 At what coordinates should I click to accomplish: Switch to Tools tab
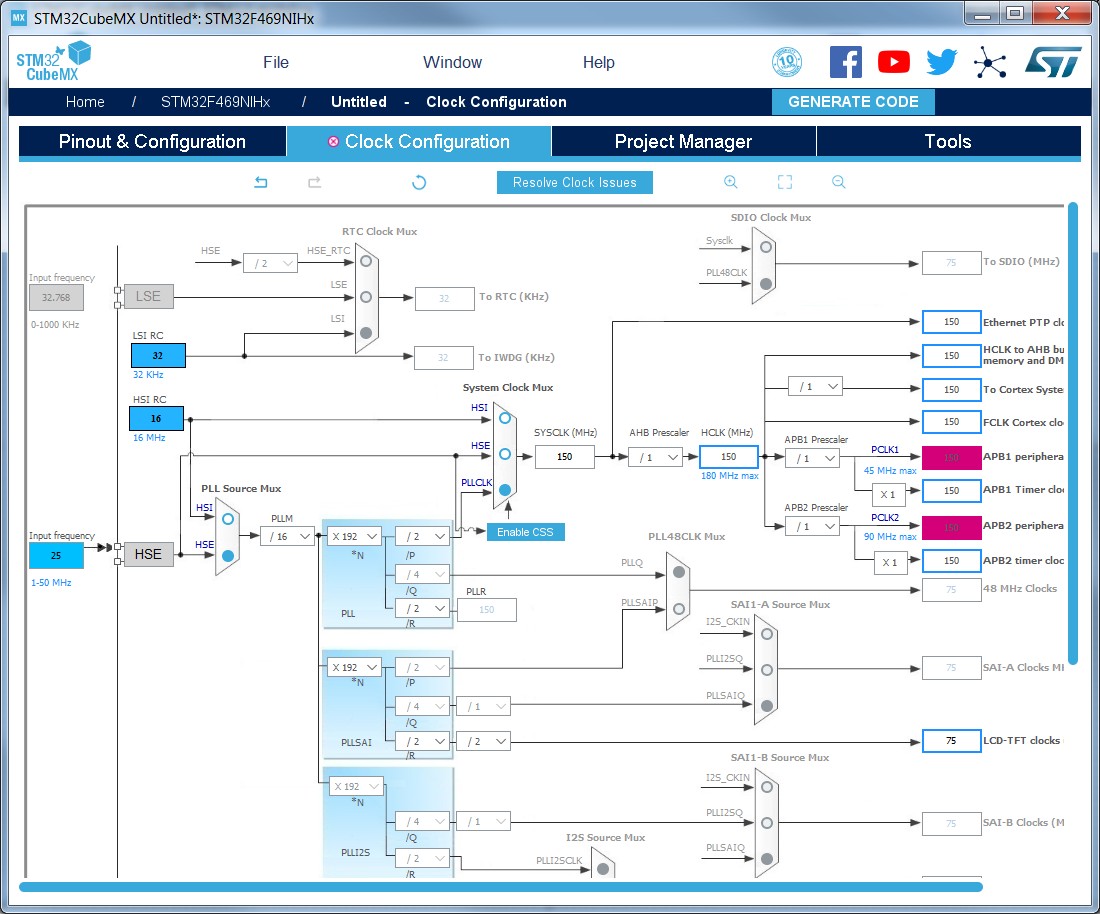(948, 142)
